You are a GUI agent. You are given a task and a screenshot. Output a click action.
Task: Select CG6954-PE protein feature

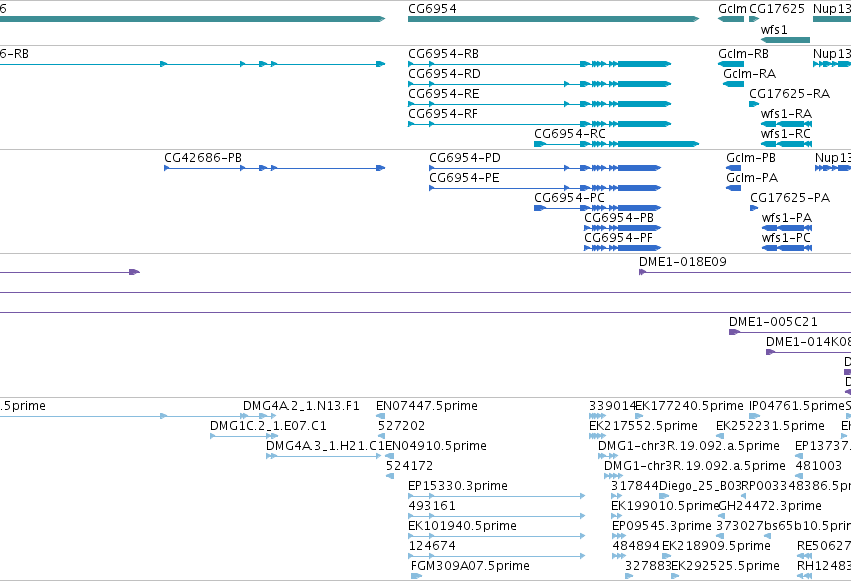(545, 188)
